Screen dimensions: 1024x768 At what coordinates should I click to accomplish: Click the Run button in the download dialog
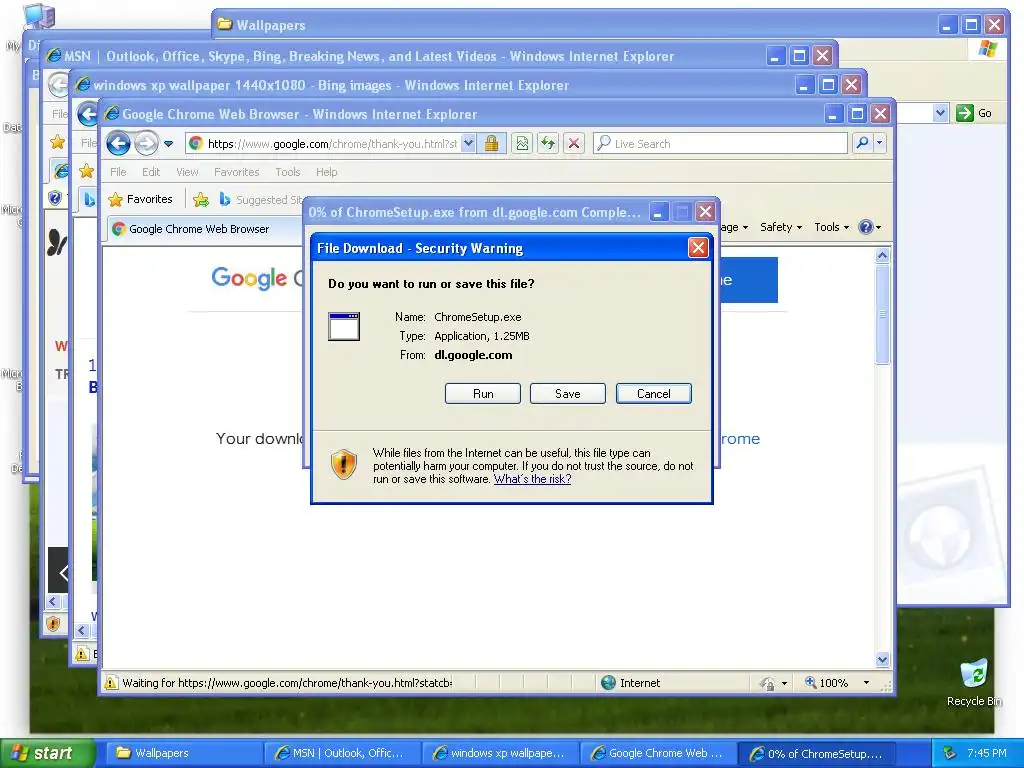tap(483, 394)
